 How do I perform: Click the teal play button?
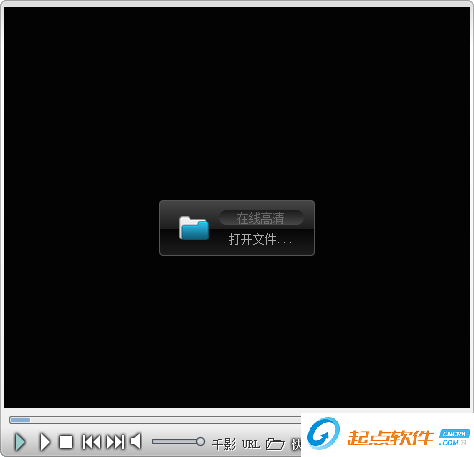(20, 442)
